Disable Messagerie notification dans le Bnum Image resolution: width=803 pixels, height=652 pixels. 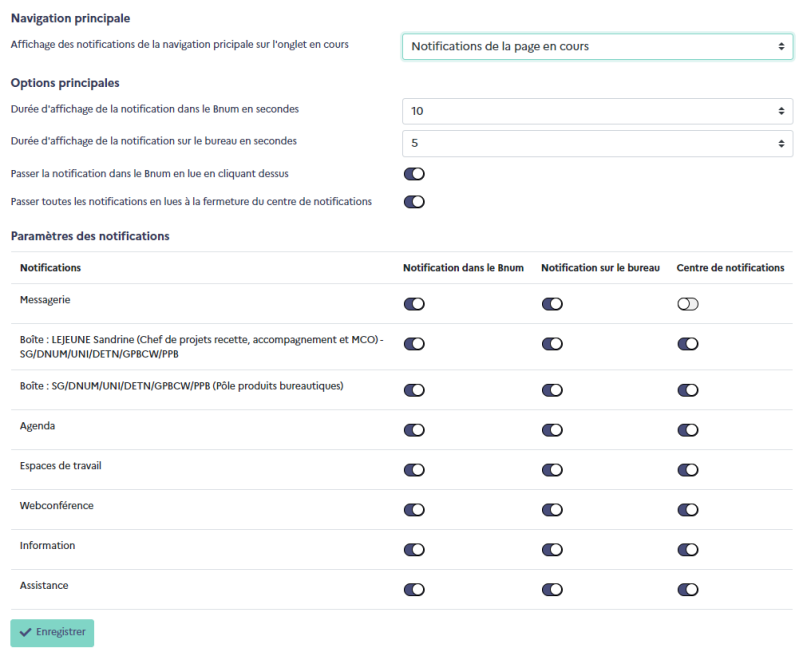[414, 304]
